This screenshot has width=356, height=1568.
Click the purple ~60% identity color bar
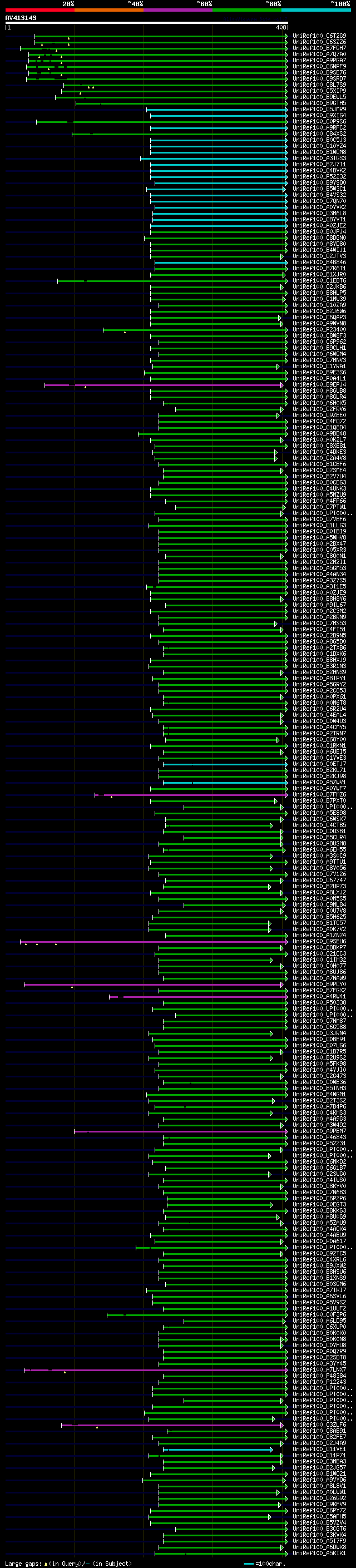177,10
